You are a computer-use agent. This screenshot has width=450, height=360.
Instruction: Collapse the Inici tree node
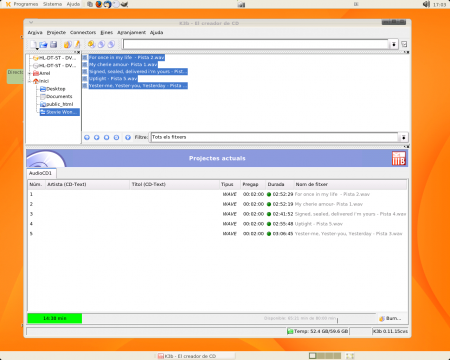30,81
